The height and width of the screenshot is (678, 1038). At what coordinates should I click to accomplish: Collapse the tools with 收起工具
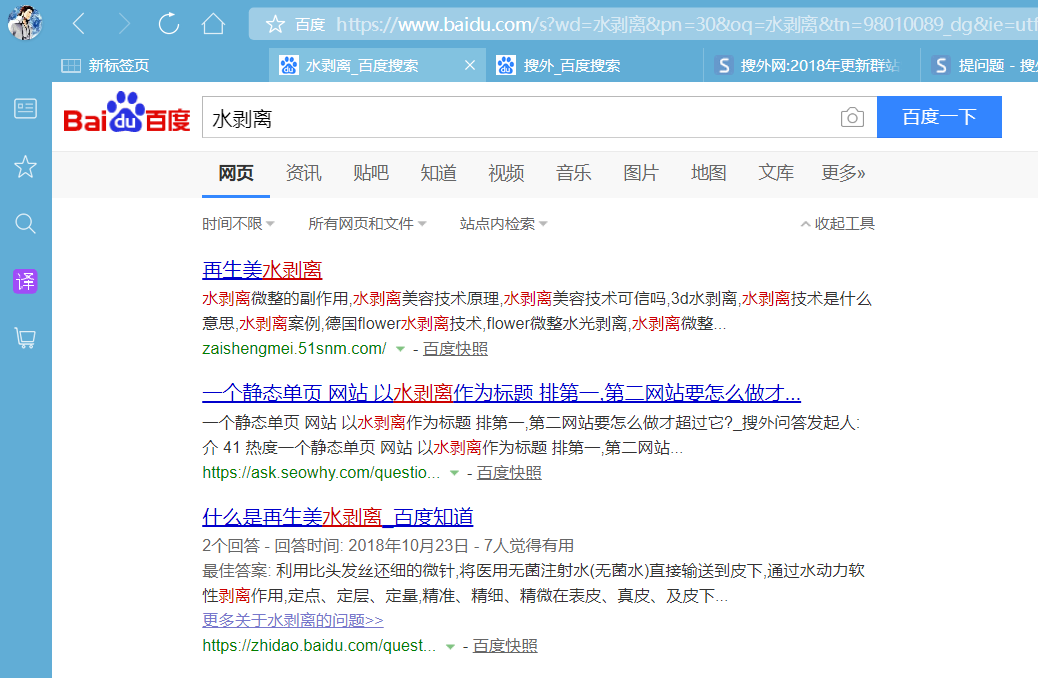(x=838, y=224)
